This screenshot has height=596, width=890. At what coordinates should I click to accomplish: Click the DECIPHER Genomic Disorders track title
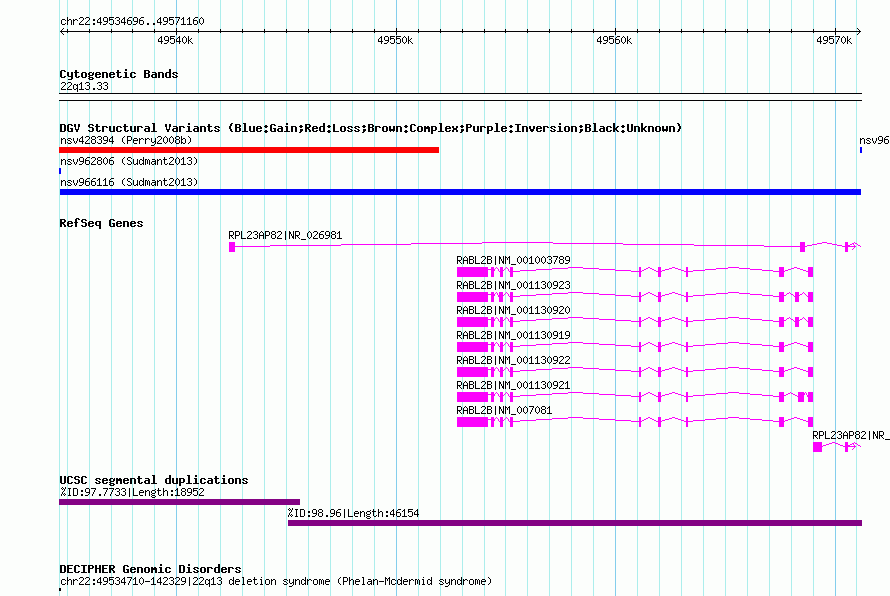coord(150,569)
